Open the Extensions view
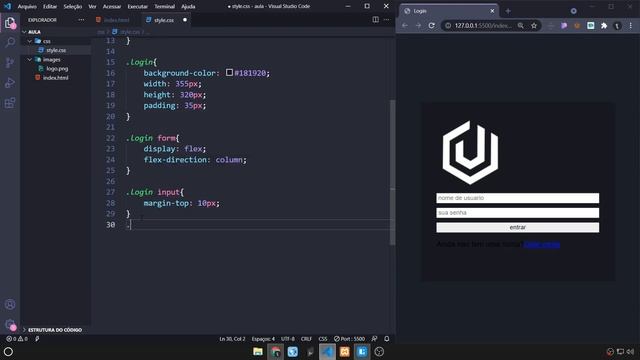 coord(10,102)
